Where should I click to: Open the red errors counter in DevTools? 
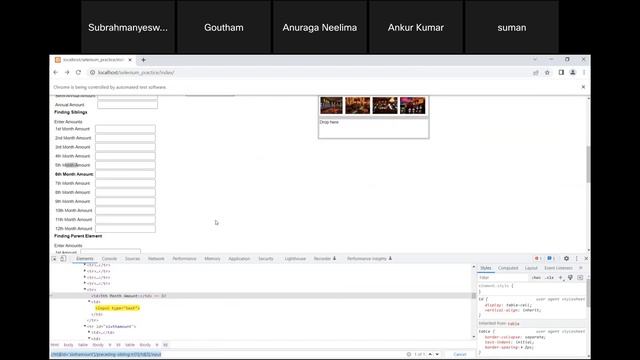click(538, 258)
